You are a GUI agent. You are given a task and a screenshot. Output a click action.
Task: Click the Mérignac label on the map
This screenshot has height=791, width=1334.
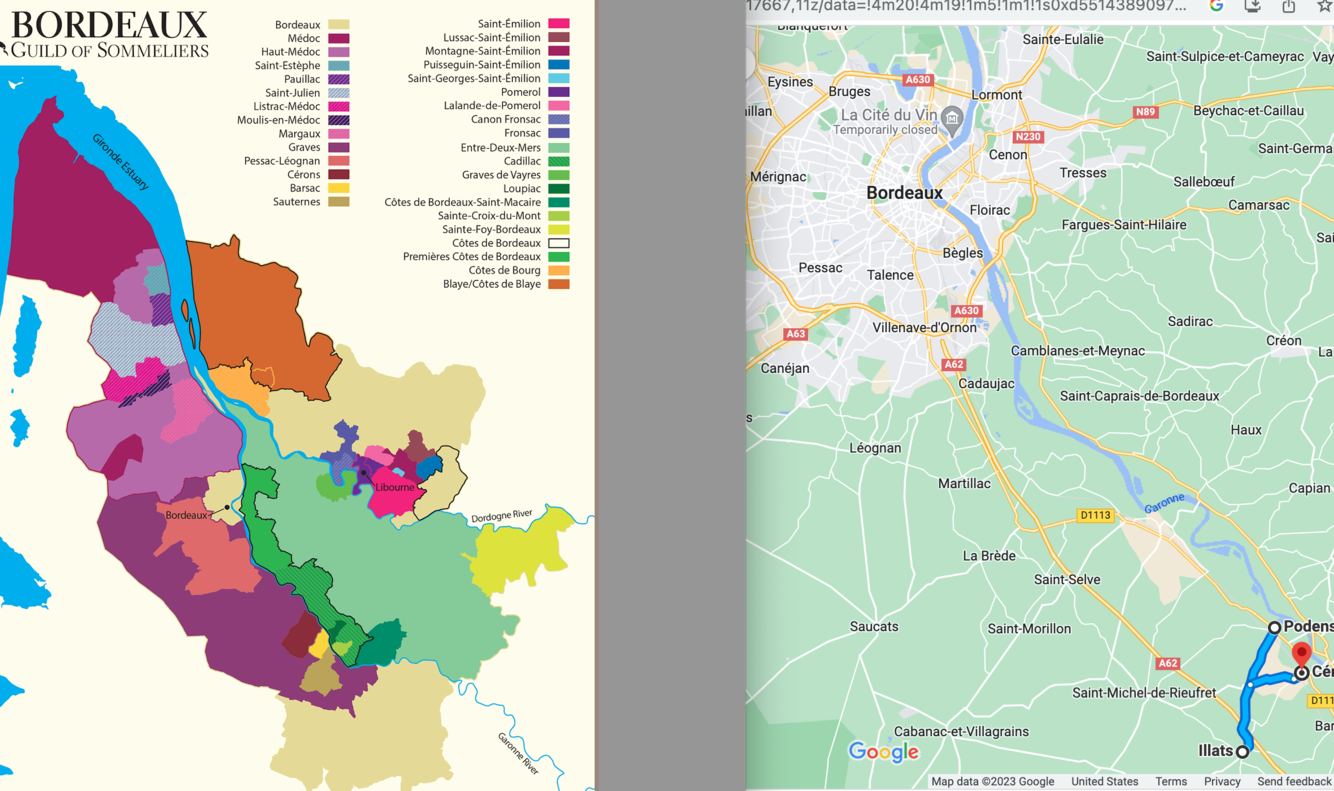tap(778, 177)
